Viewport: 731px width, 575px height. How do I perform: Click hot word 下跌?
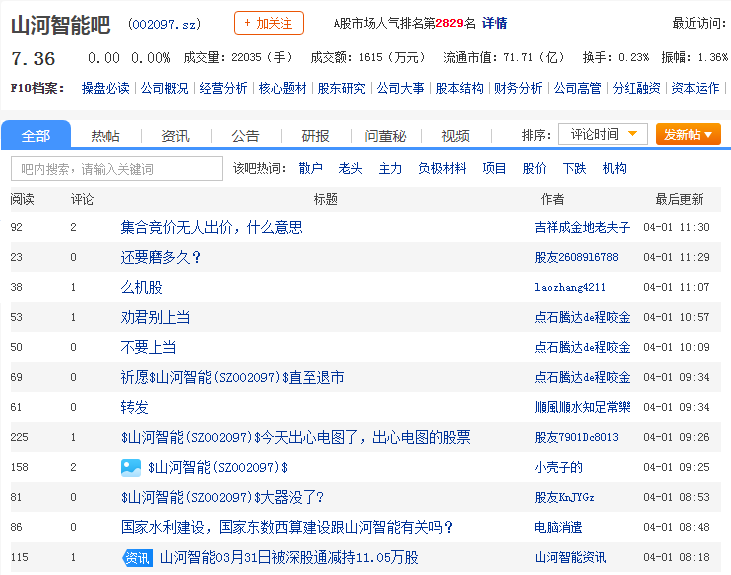[x=574, y=168]
